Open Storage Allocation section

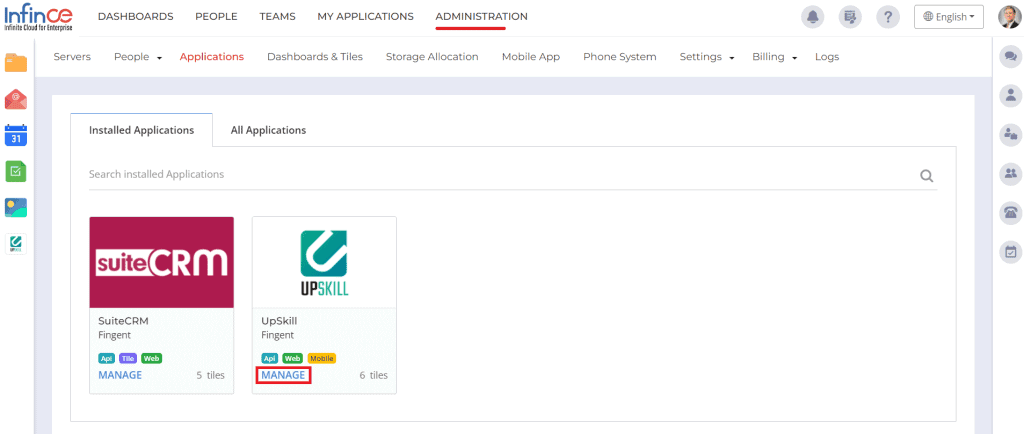pyautogui.click(x=432, y=57)
